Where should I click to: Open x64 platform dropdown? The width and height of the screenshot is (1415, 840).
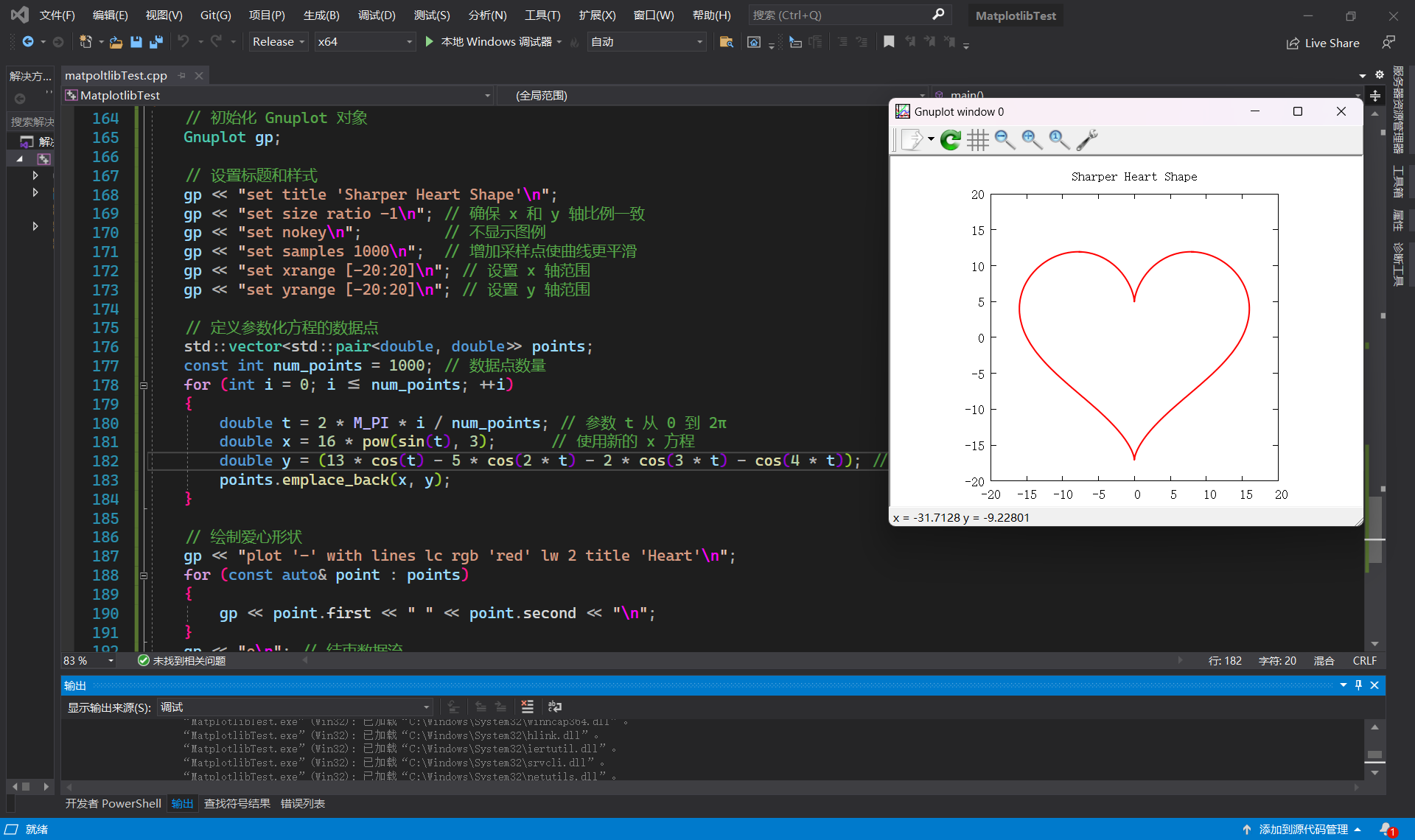364,42
